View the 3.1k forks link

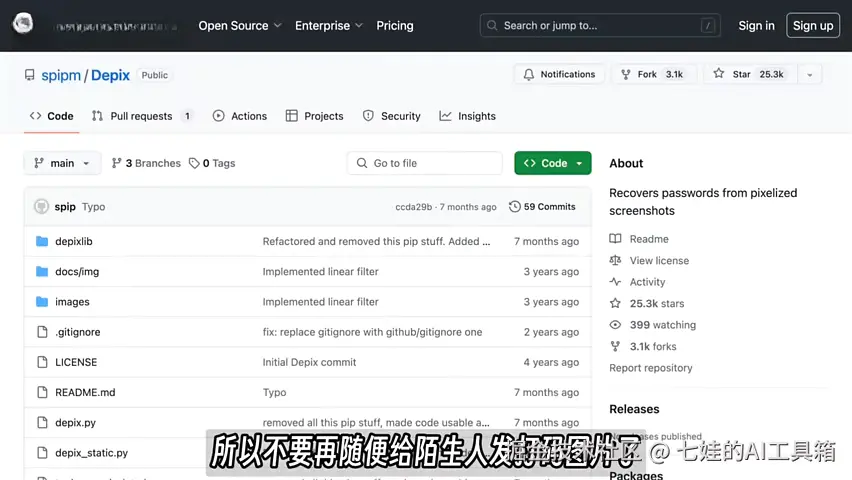tap(653, 346)
